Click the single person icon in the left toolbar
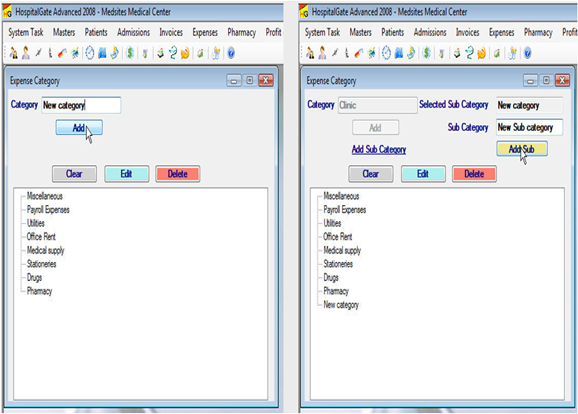 pos(26,53)
